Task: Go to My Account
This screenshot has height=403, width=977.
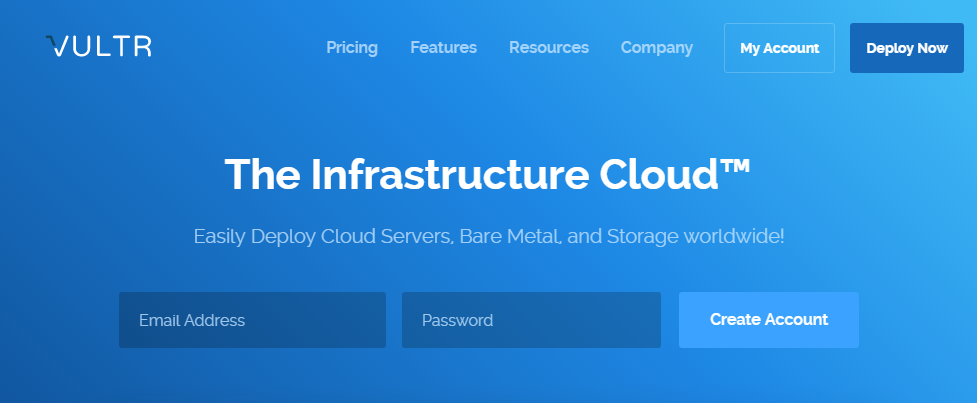Action: pos(779,48)
